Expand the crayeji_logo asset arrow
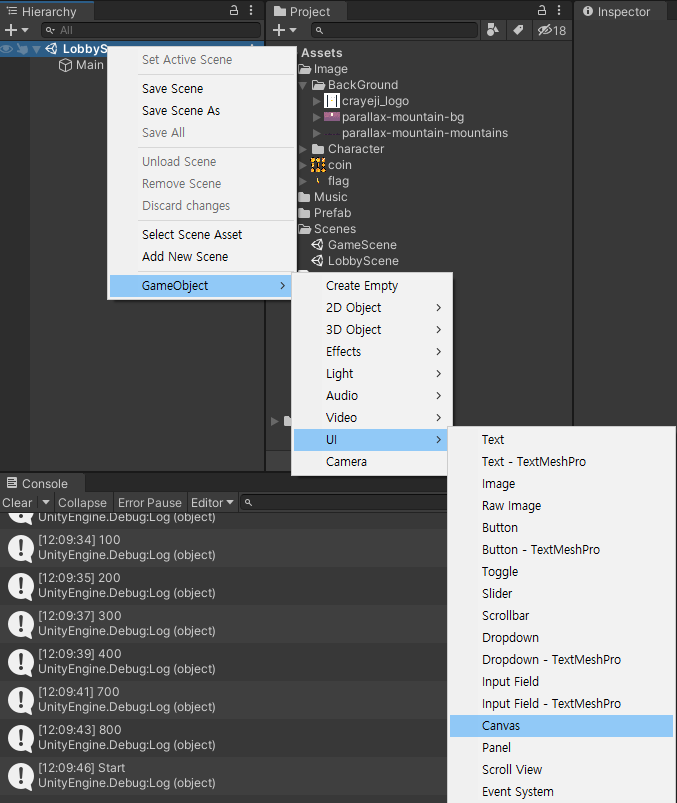This screenshot has height=803, width=677. 316,101
